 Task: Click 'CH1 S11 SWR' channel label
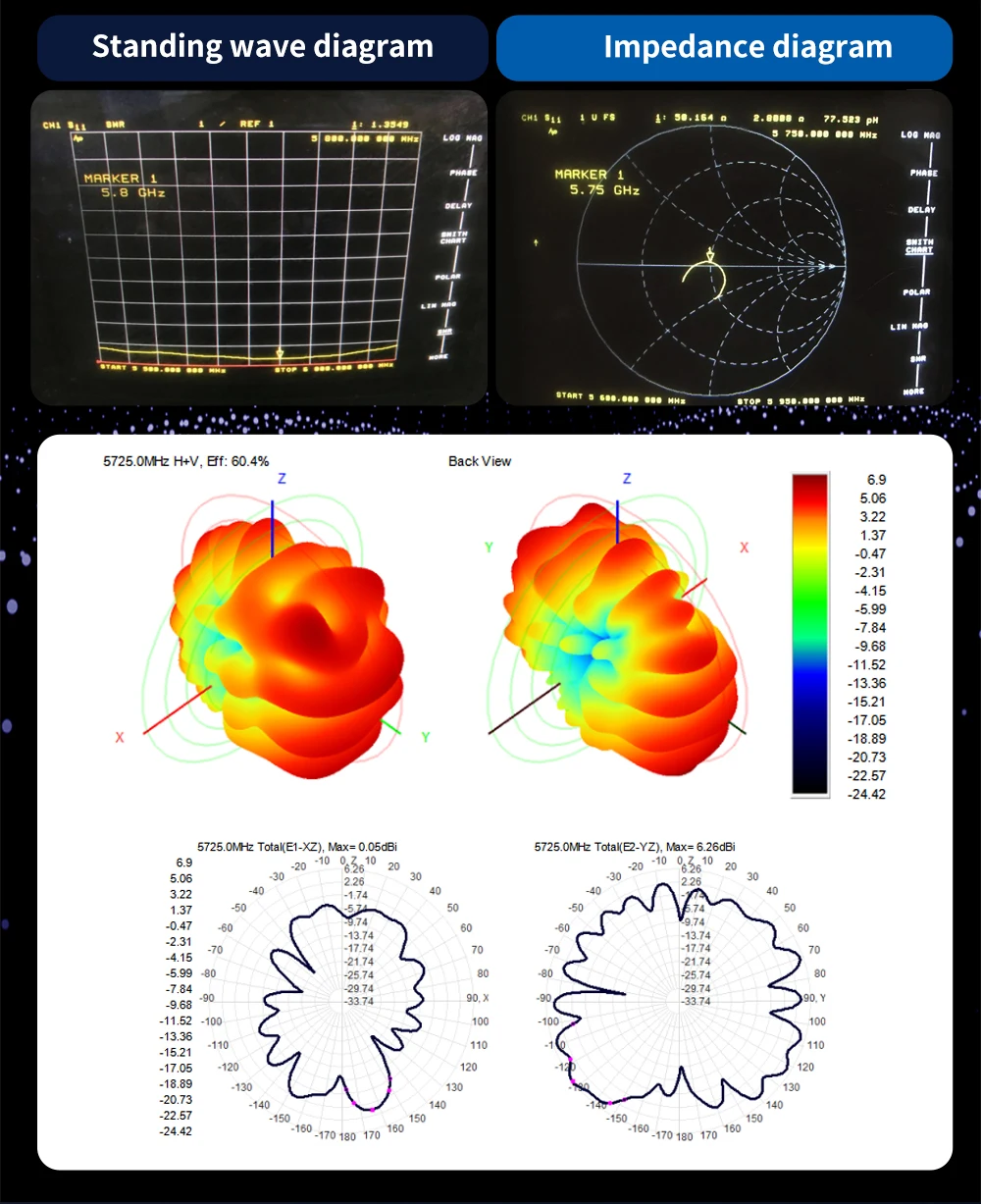pos(83,127)
